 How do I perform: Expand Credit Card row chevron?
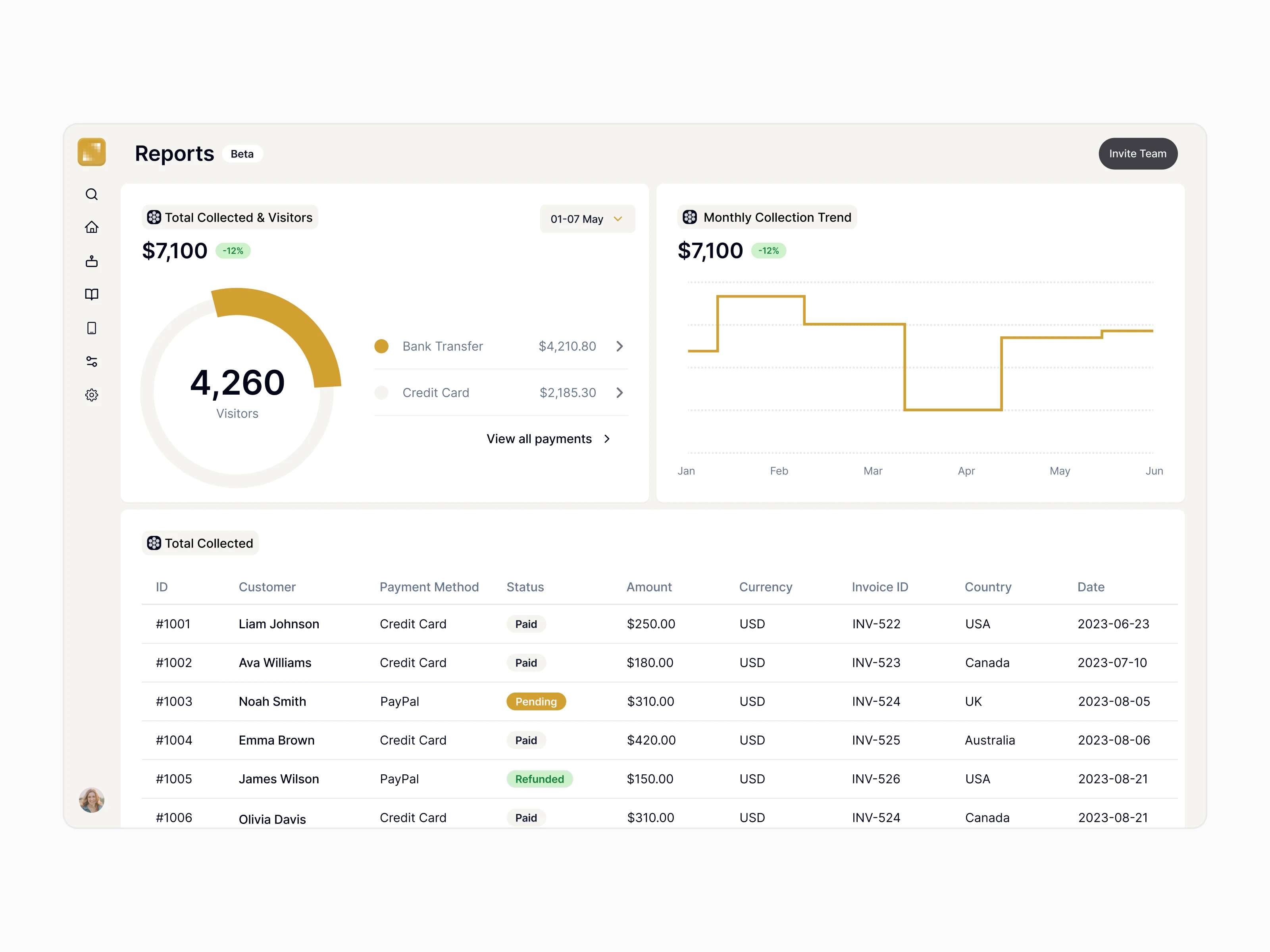(x=620, y=393)
